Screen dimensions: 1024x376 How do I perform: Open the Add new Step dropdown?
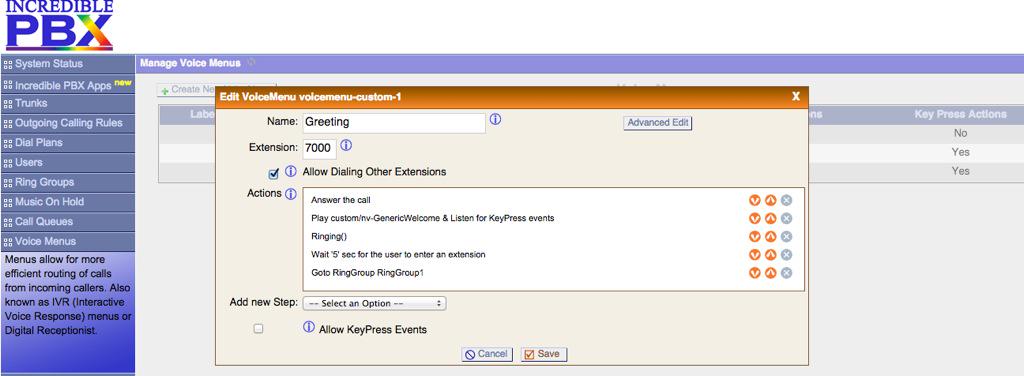click(x=374, y=304)
